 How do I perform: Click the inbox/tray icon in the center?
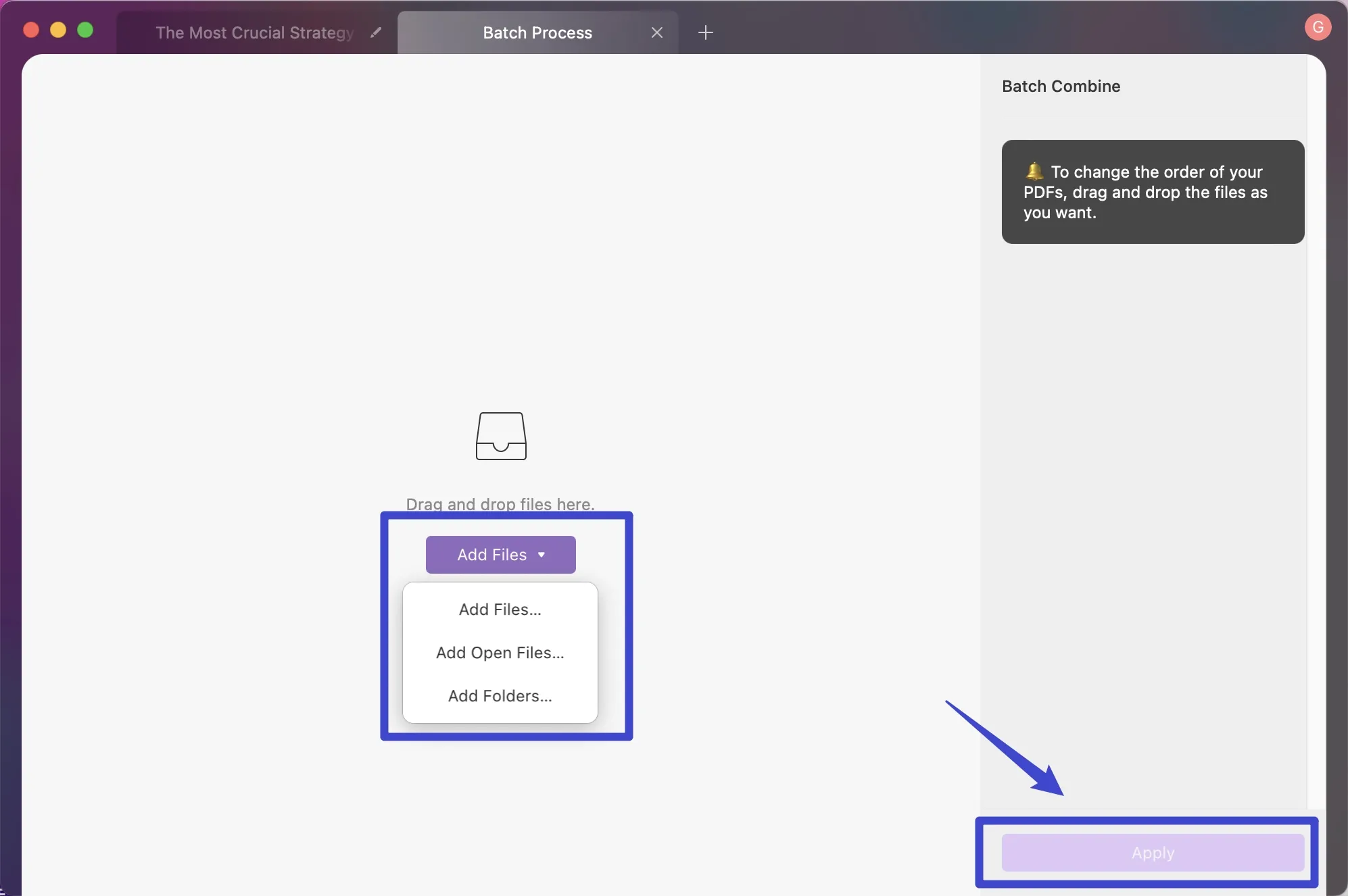[x=501, y=436]
